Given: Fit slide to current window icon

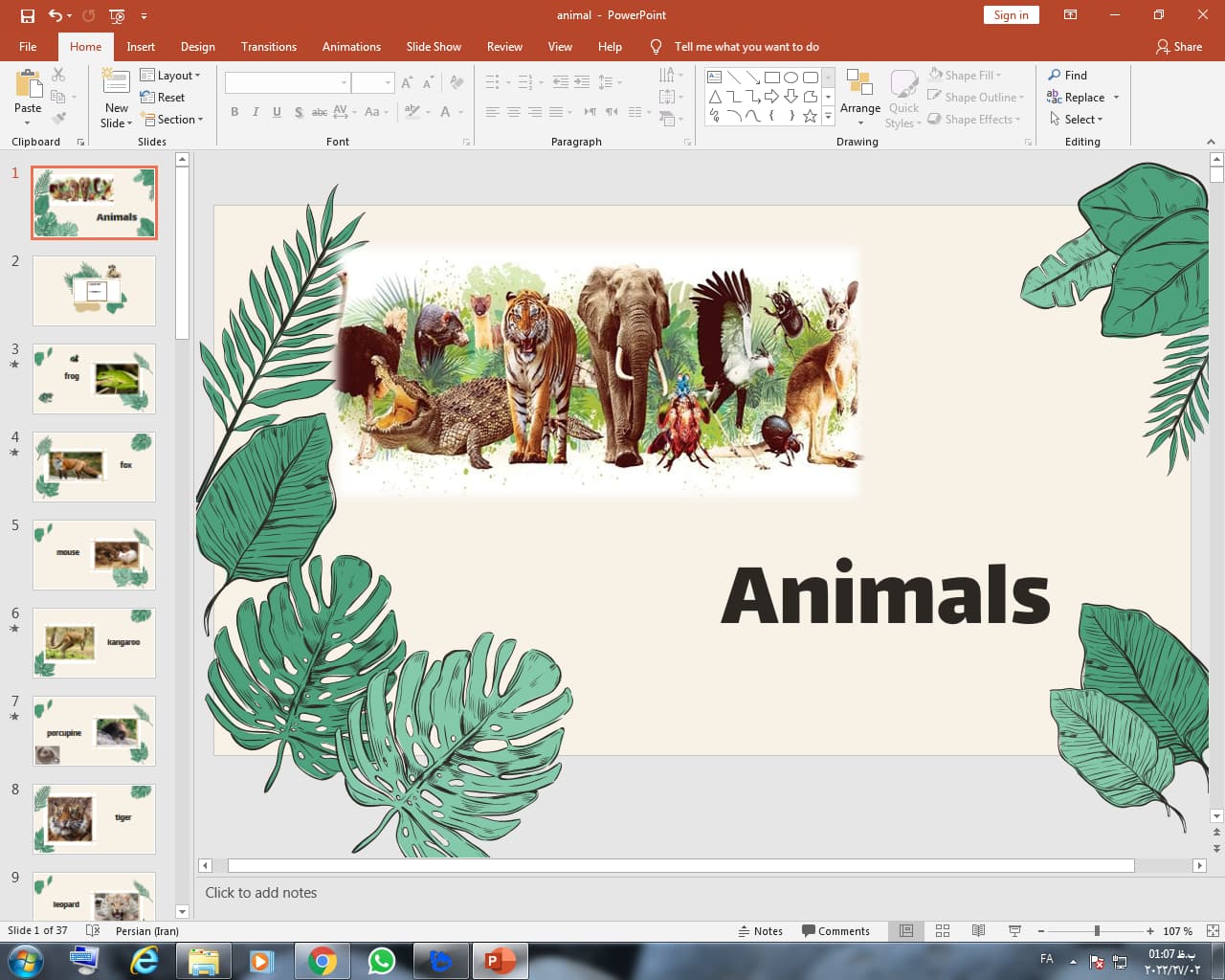Looking at the screenshot, I should pos(1213,930).
